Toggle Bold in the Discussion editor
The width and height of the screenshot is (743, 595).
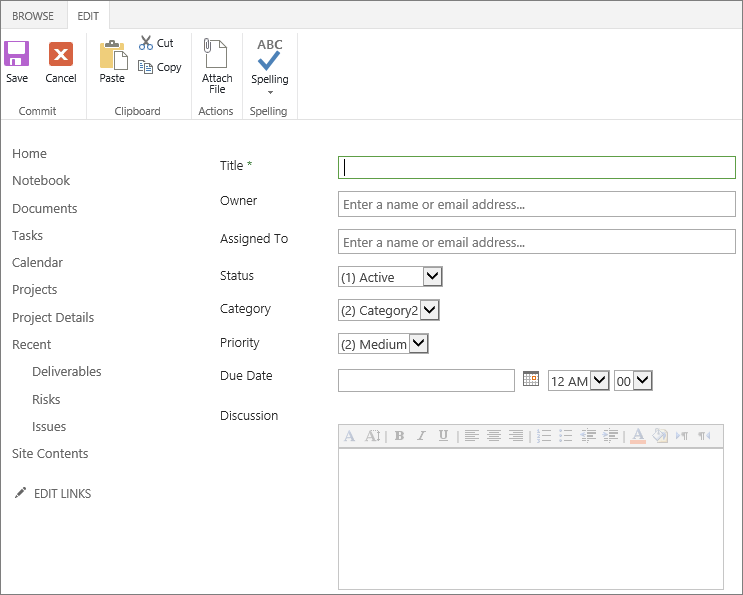pos(399,436)
